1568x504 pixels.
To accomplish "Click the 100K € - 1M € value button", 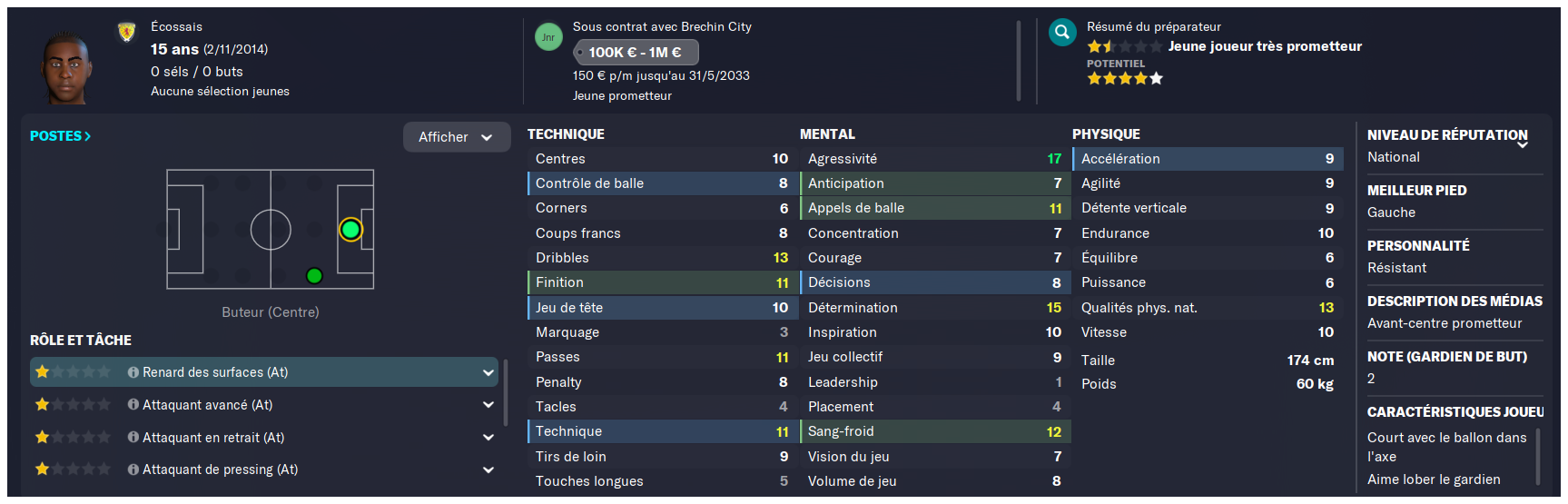I will tap(636, 53).
